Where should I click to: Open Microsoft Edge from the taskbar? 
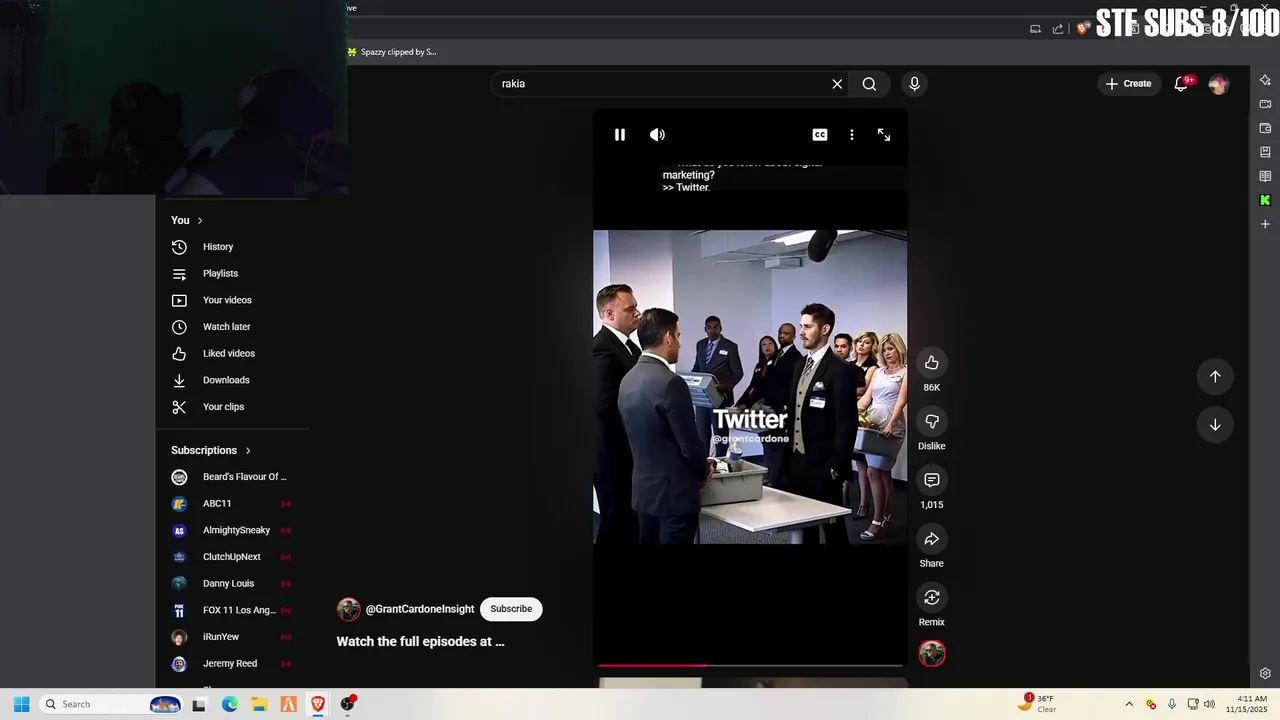(230, 704)
